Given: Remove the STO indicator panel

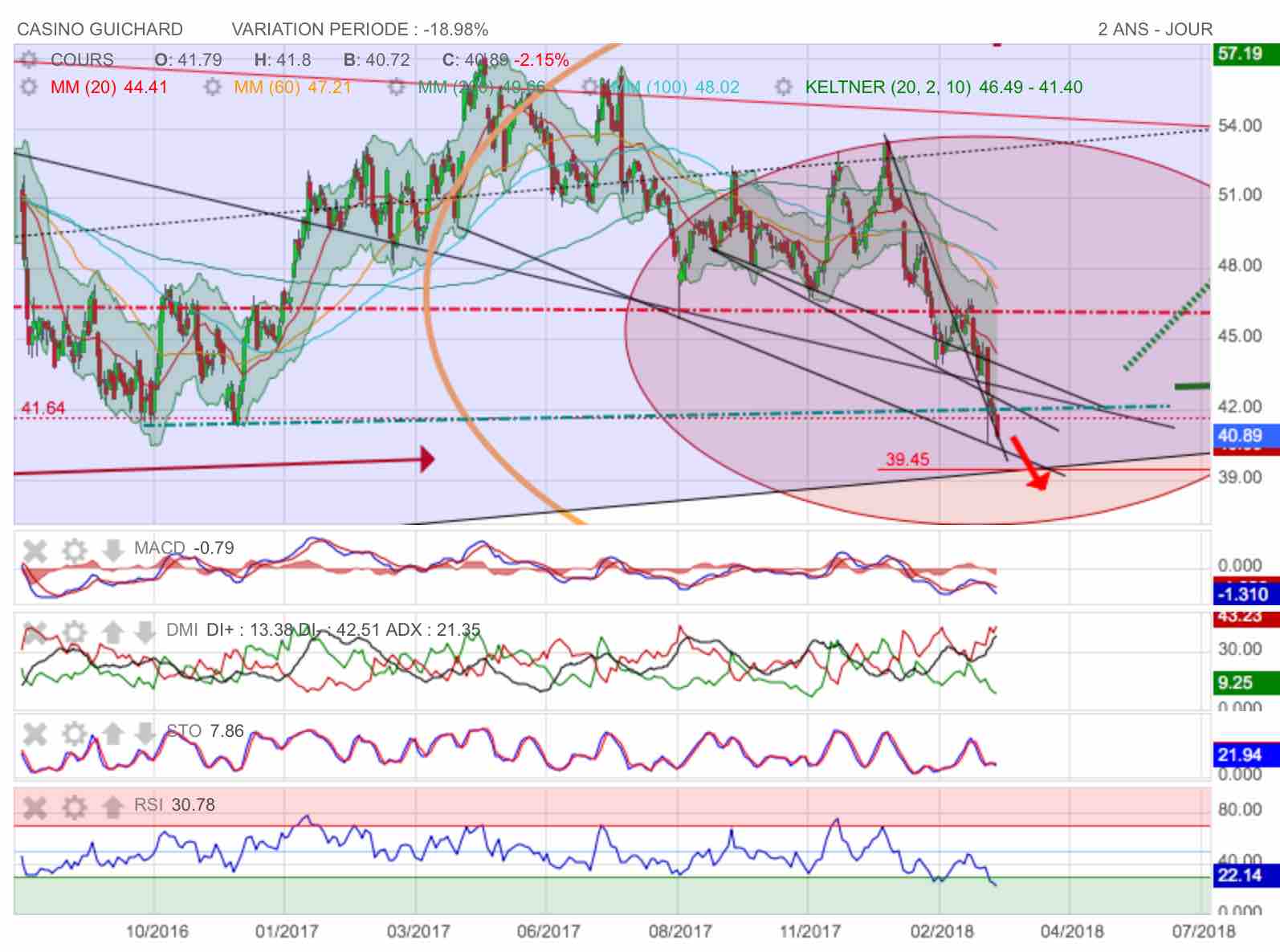Looking at the screenshot, I should (35, 734).
